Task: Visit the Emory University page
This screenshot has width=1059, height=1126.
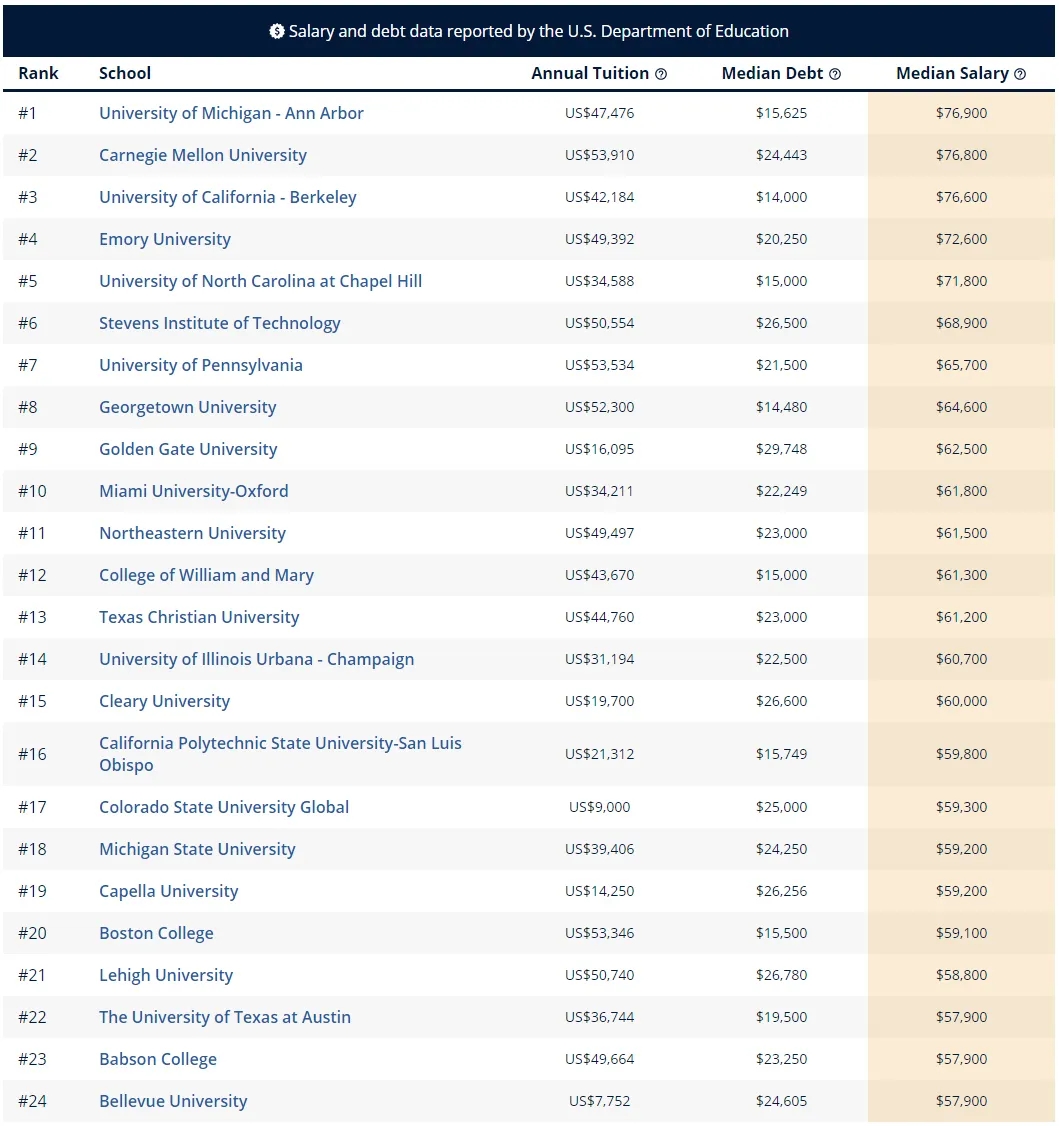Action: (165, 239)
